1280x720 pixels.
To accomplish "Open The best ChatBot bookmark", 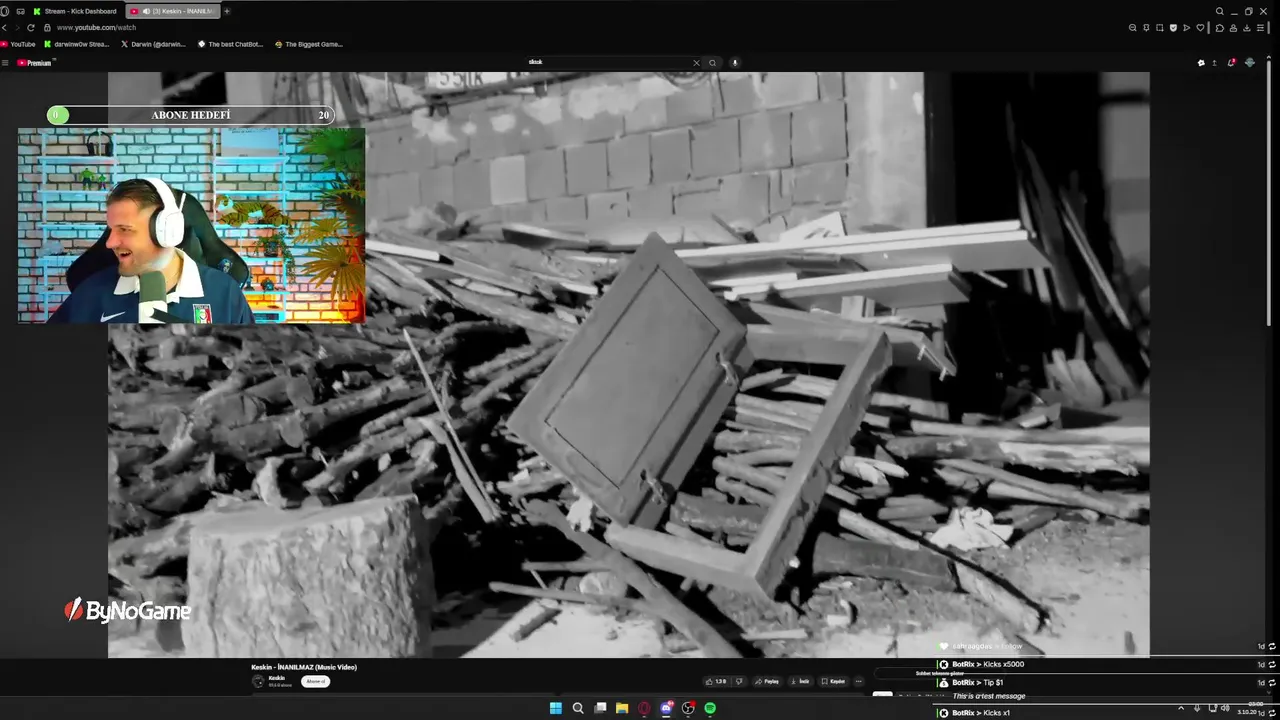I will (x=230, y=44).
